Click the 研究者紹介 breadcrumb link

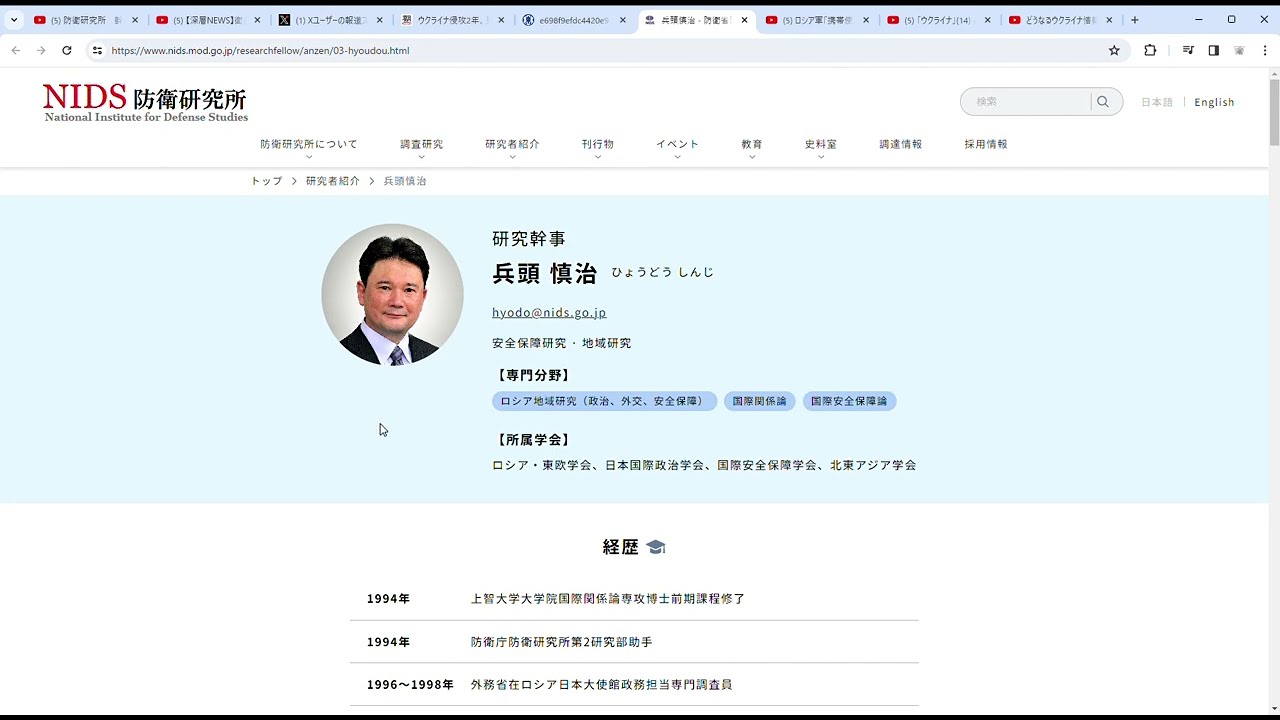click(x=333, y=181)
